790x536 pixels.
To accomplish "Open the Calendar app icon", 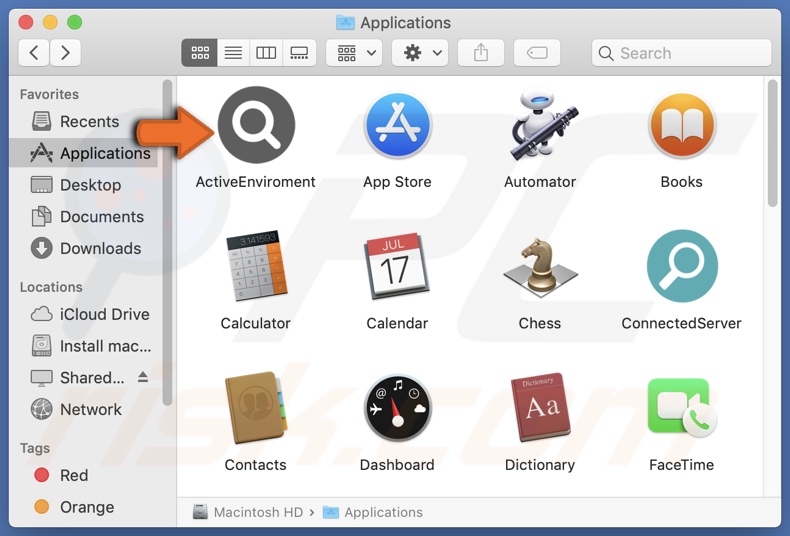I will pyautogui.click(x=398, y=266).
